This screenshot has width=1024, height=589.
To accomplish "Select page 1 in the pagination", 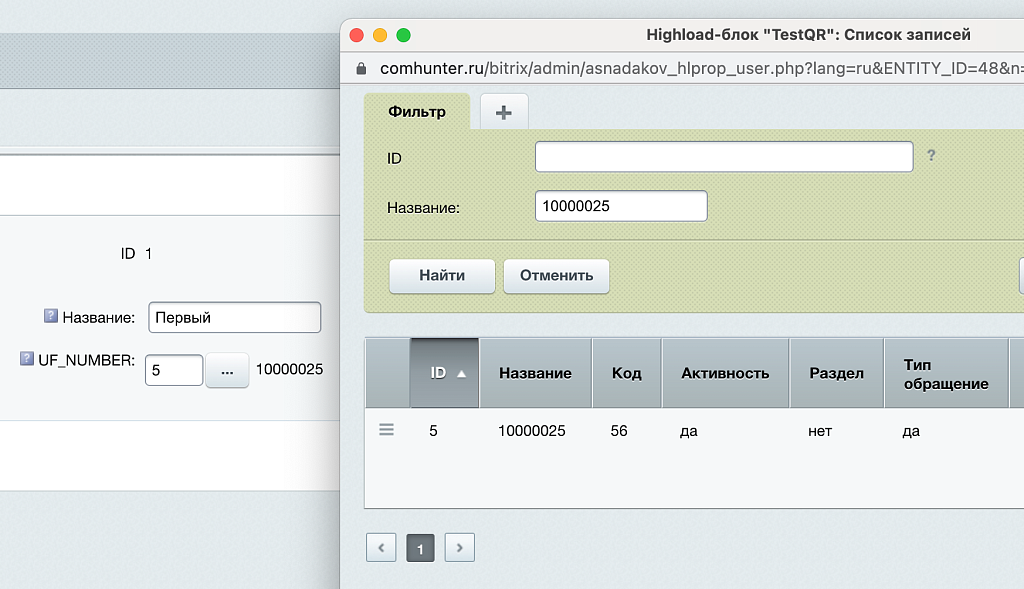I will pyautogui.click(x=420, y=547).
